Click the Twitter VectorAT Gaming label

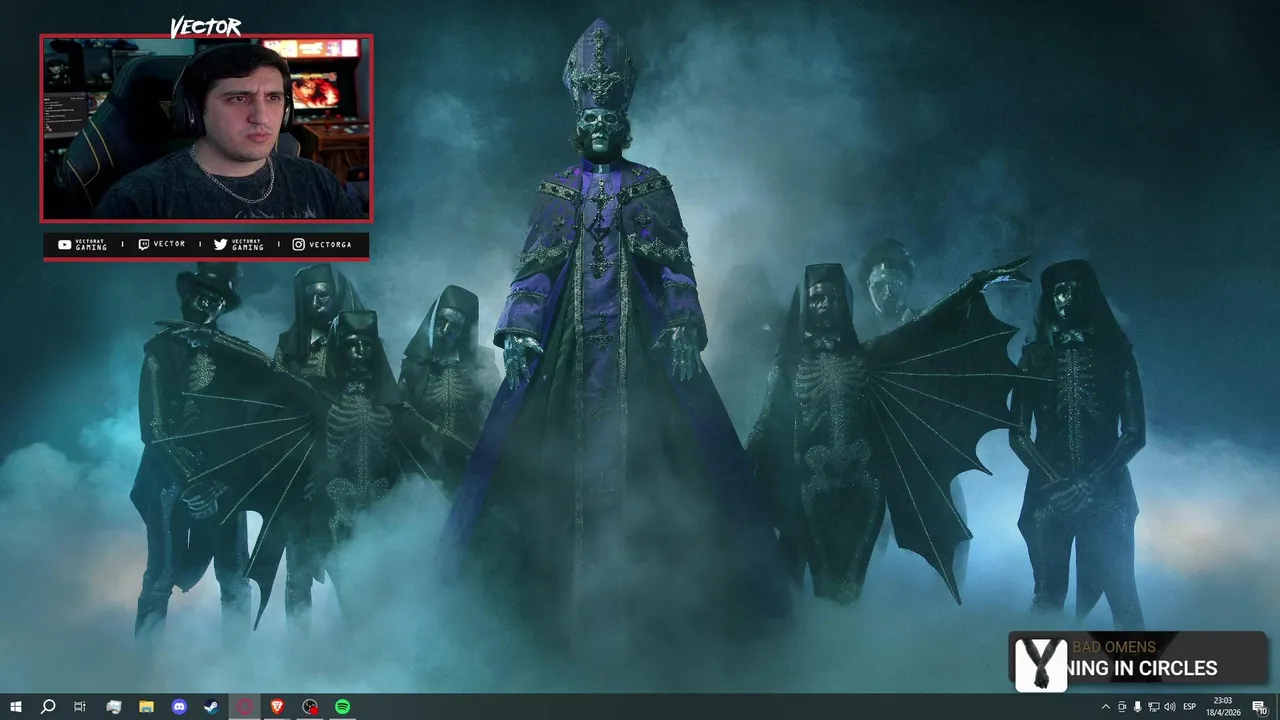[239, 244]
